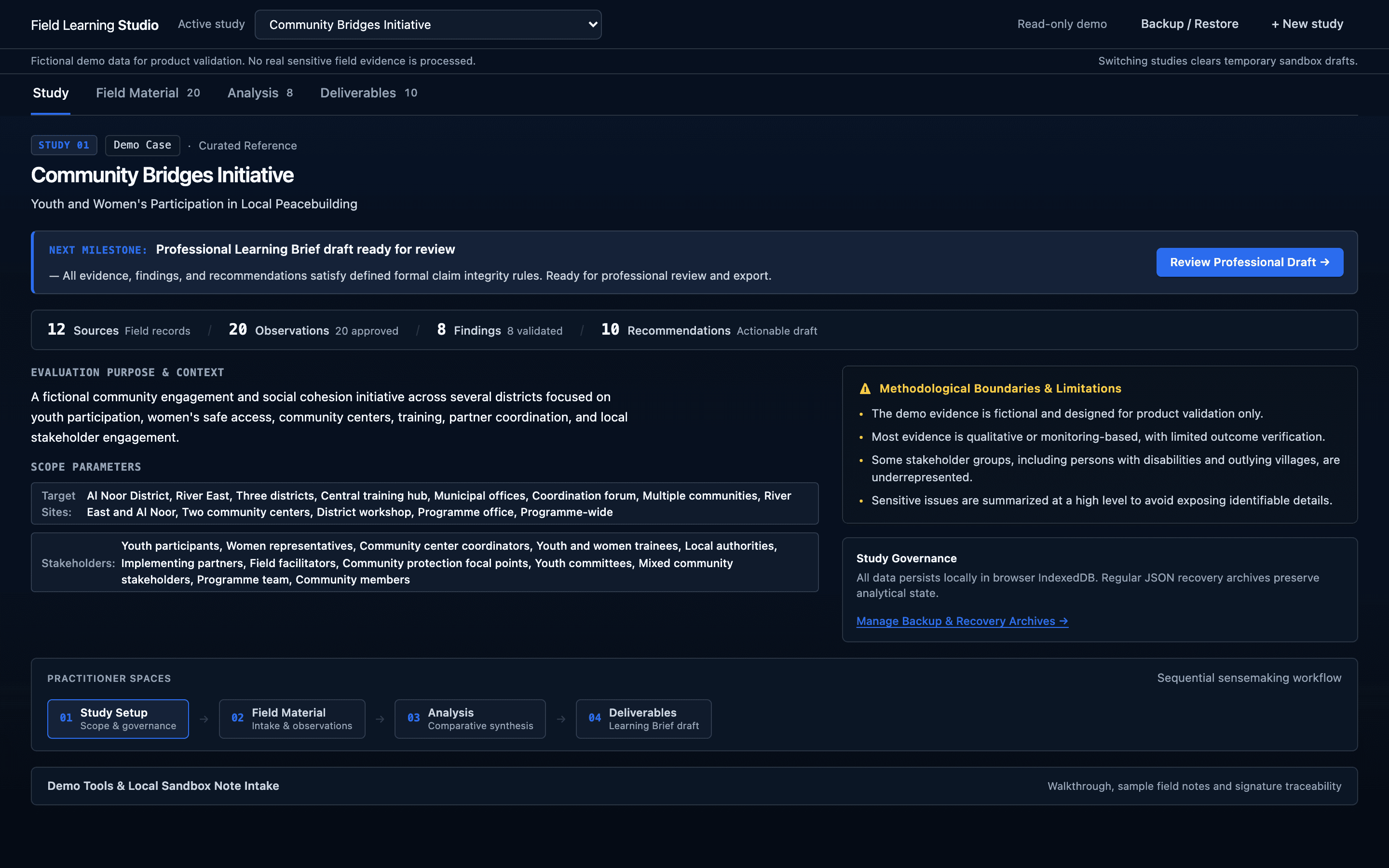Click the 10 Recommendations stat
1389x868 pixels.
coord(709,330)
